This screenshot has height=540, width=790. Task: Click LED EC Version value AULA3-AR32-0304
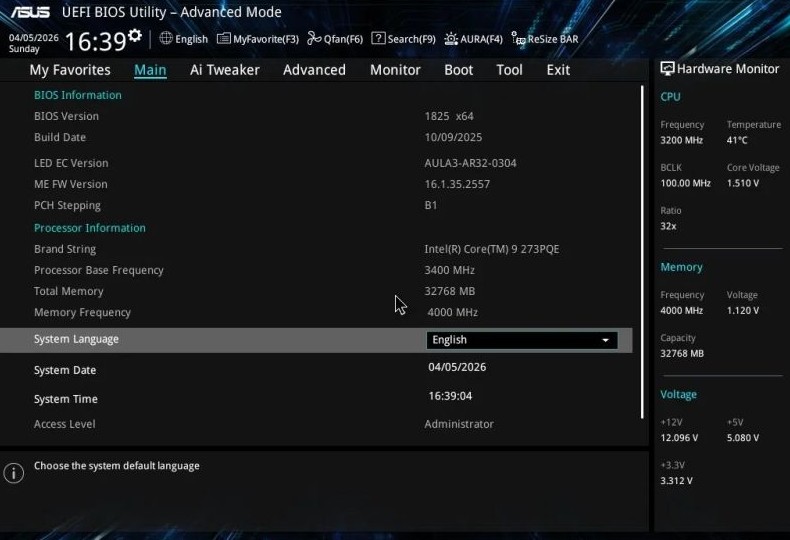pyautogui.click(x=470, y=163)
